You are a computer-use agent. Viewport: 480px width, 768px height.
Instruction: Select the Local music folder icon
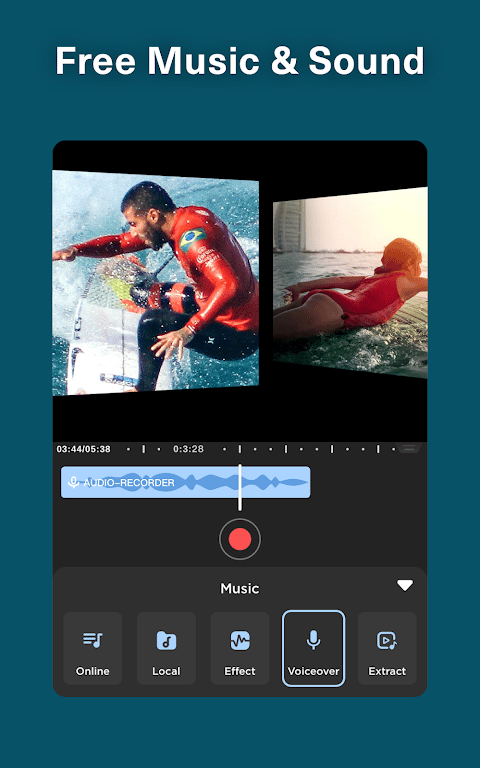[166, 640]
